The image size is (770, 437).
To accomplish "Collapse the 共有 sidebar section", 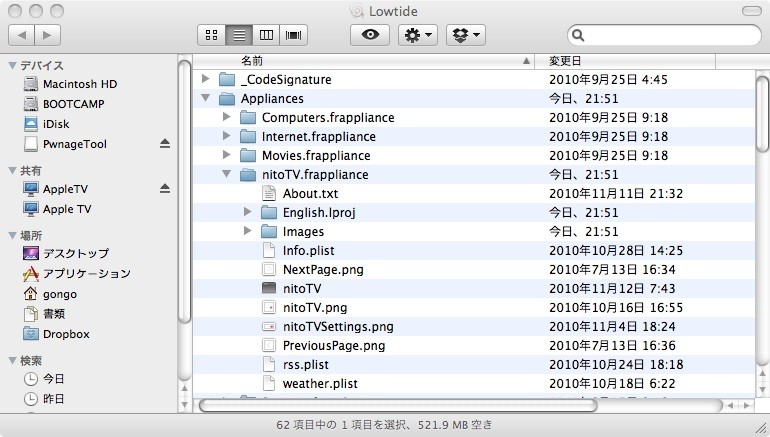I will point(13,170).
